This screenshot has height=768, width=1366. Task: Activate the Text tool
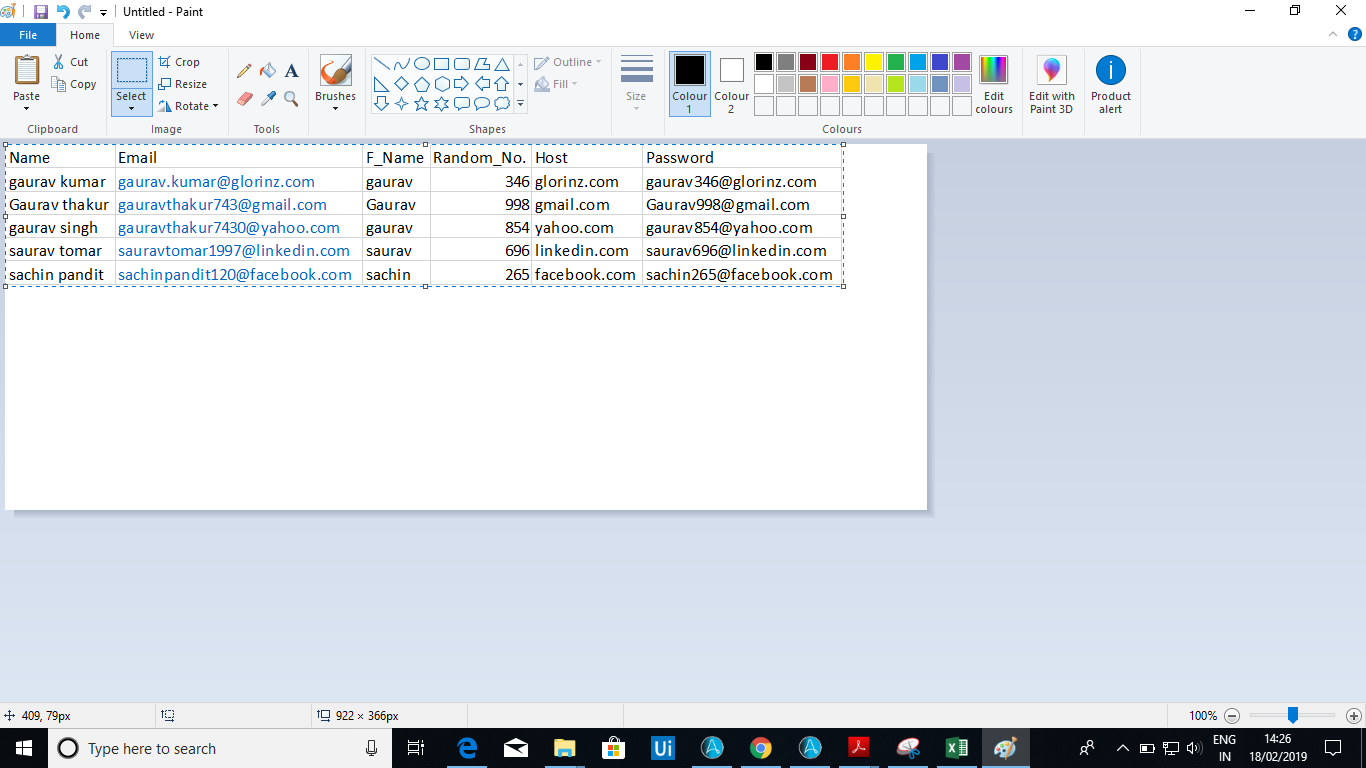[291, 71]
